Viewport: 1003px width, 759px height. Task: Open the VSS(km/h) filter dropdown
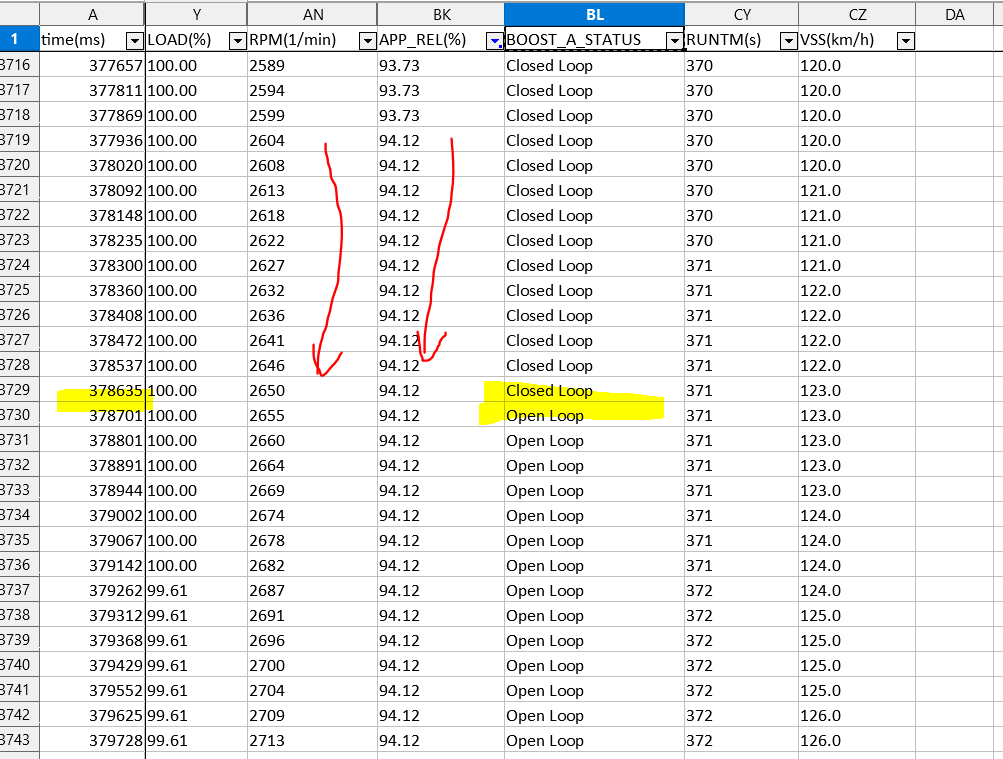[905, 41]
